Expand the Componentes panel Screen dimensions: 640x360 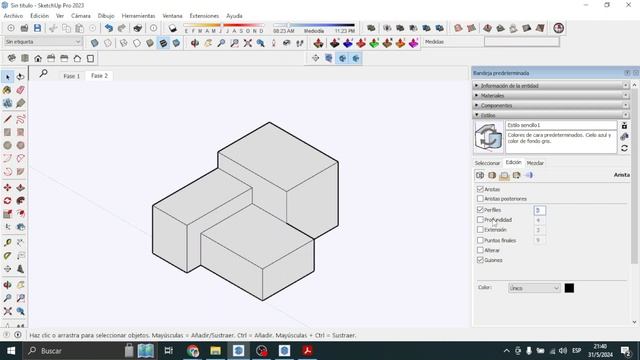point(551,105)
